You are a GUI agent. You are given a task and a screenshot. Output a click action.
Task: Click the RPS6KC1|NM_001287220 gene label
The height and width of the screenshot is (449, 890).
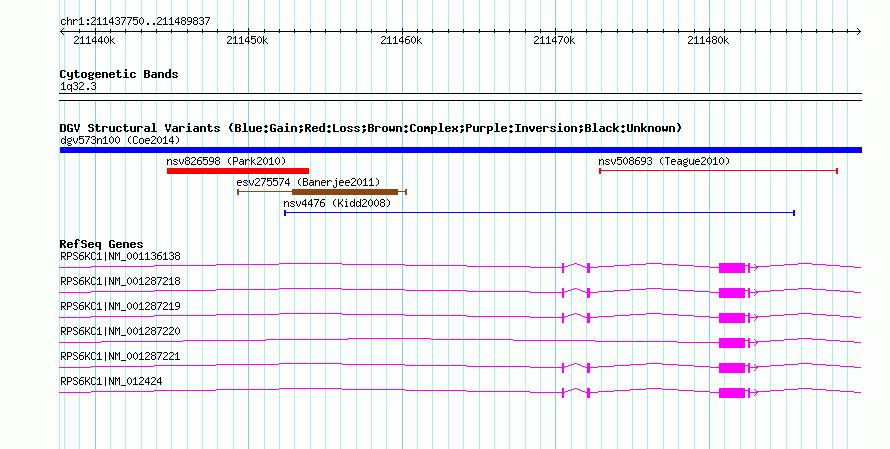[120, 331]
